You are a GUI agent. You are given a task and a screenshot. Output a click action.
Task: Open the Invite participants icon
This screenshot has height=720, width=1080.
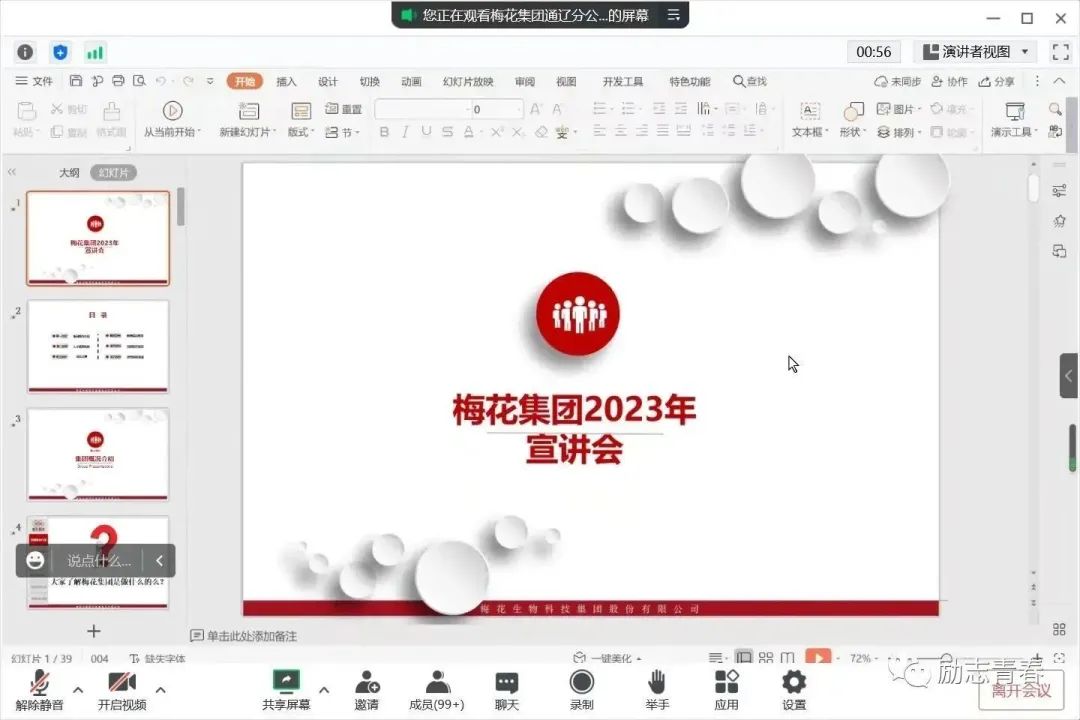(x=366, y=682)
